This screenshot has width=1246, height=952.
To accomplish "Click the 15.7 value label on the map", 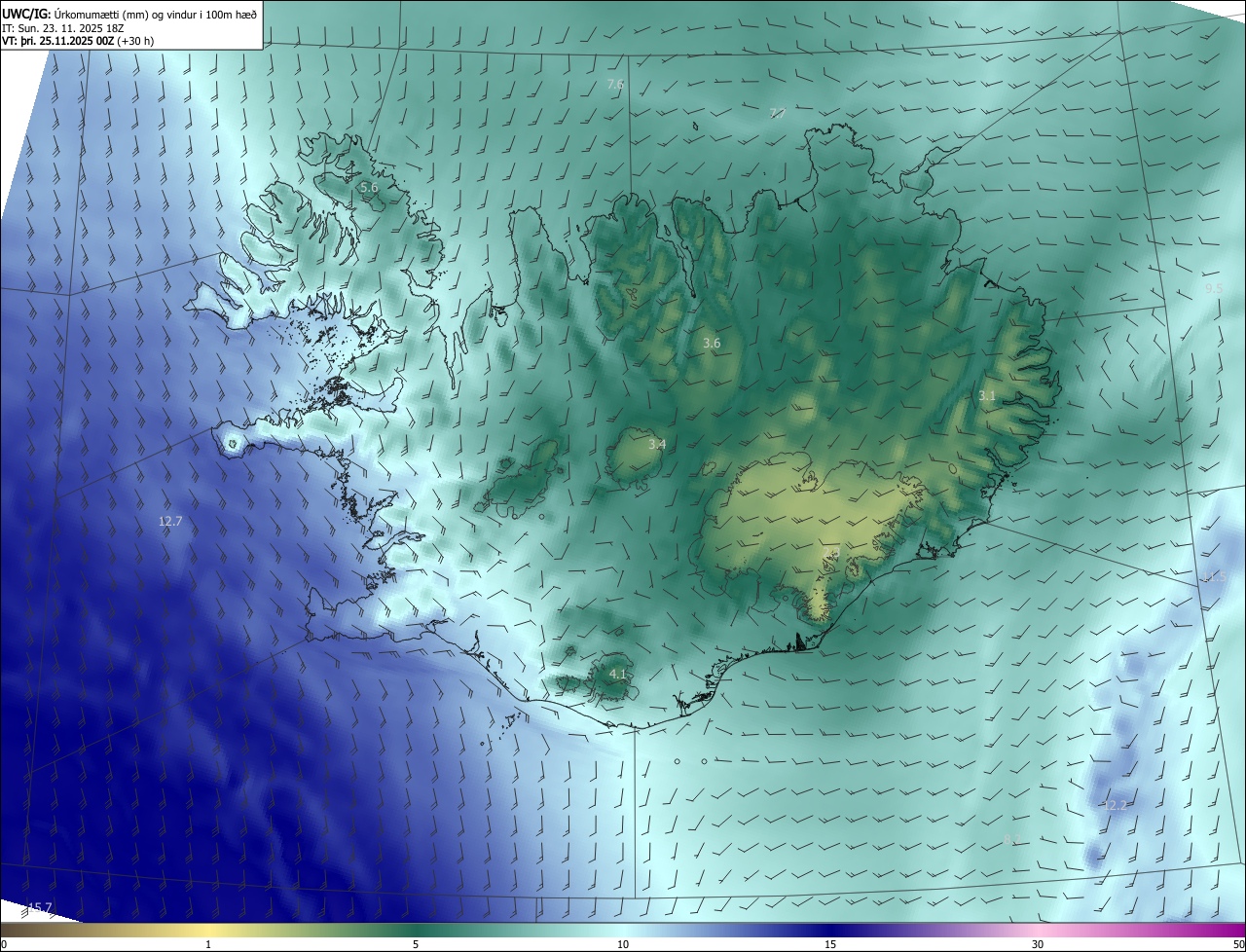I will point(39,907).
